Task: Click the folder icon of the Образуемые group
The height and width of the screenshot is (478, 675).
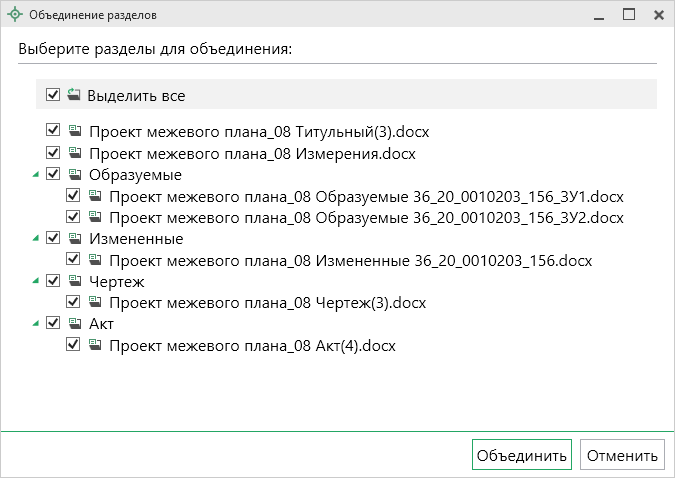Action: [75, 174]
